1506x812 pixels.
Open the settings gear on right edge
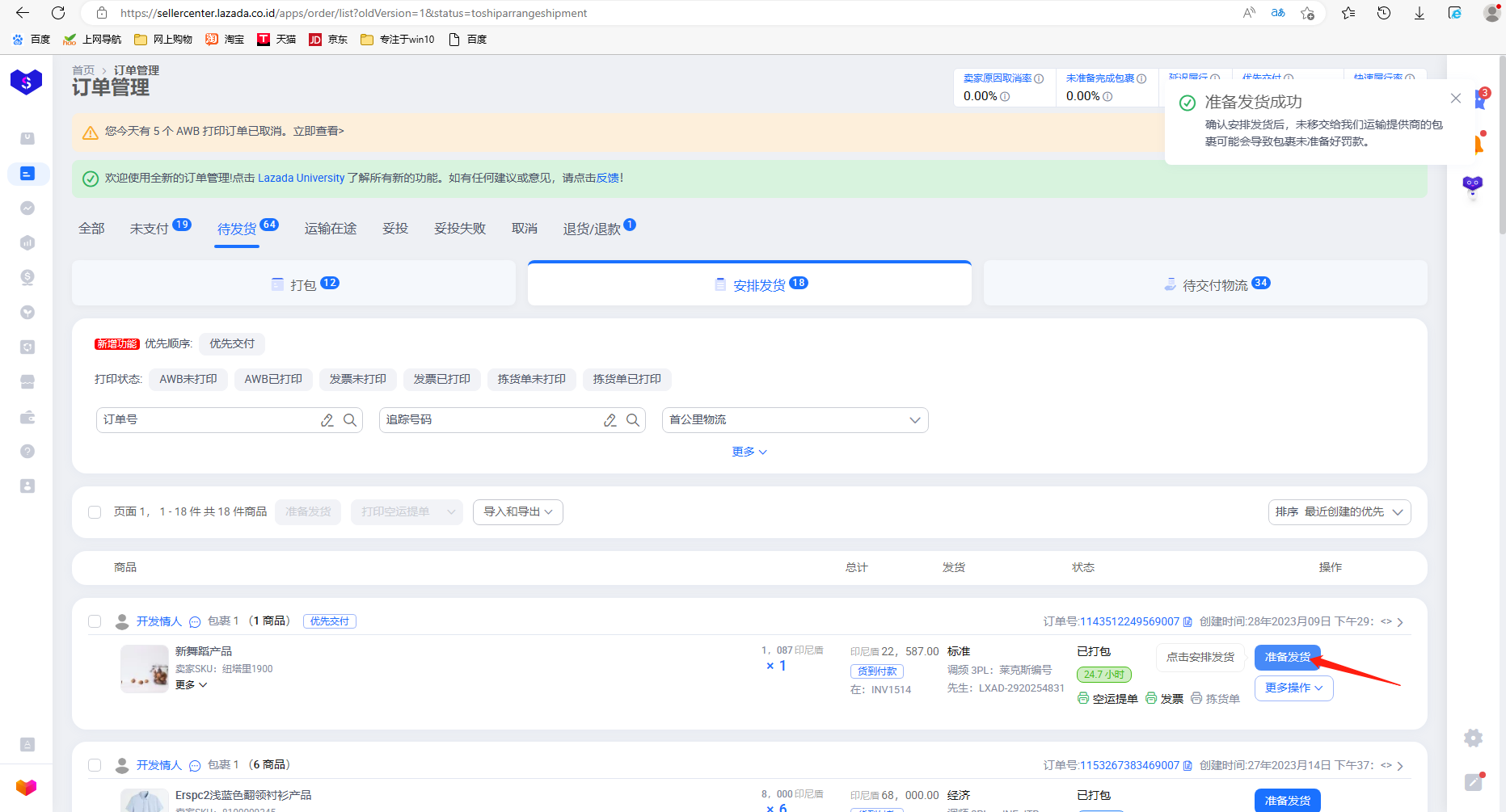point(1473,738)
